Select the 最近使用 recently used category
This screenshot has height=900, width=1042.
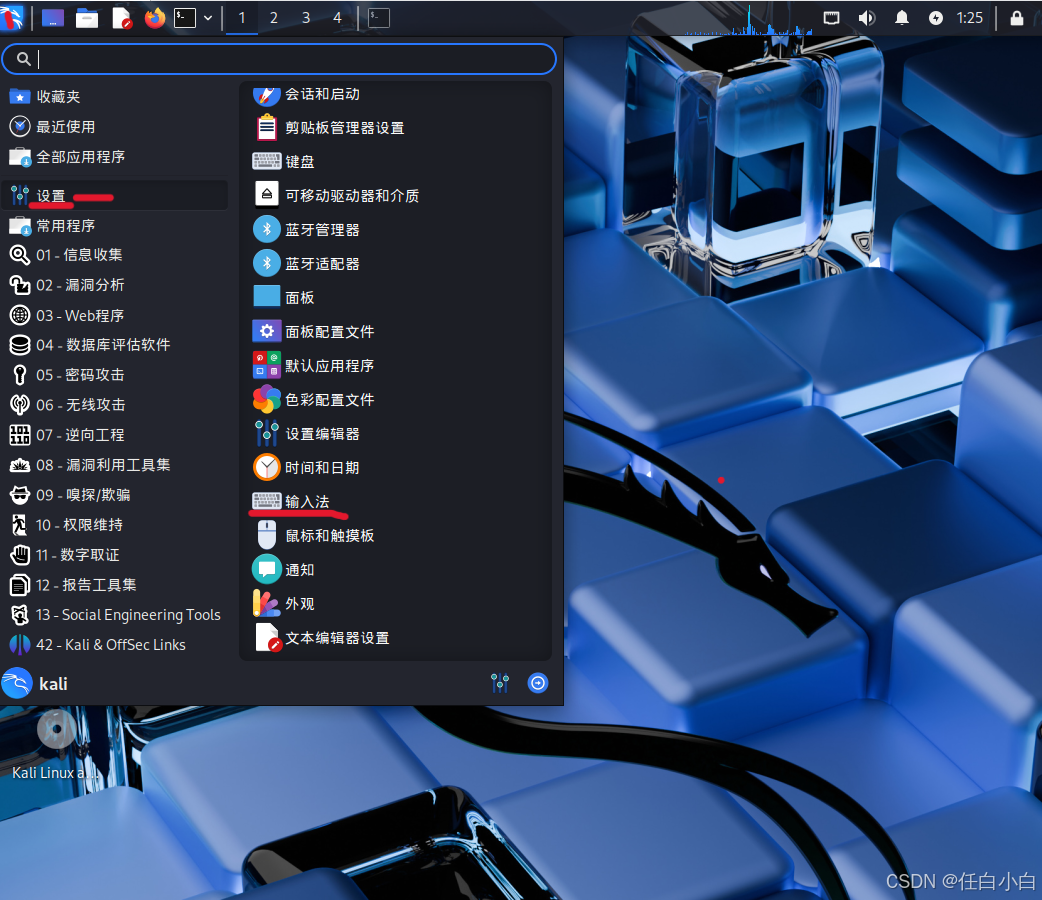(114, 127)
